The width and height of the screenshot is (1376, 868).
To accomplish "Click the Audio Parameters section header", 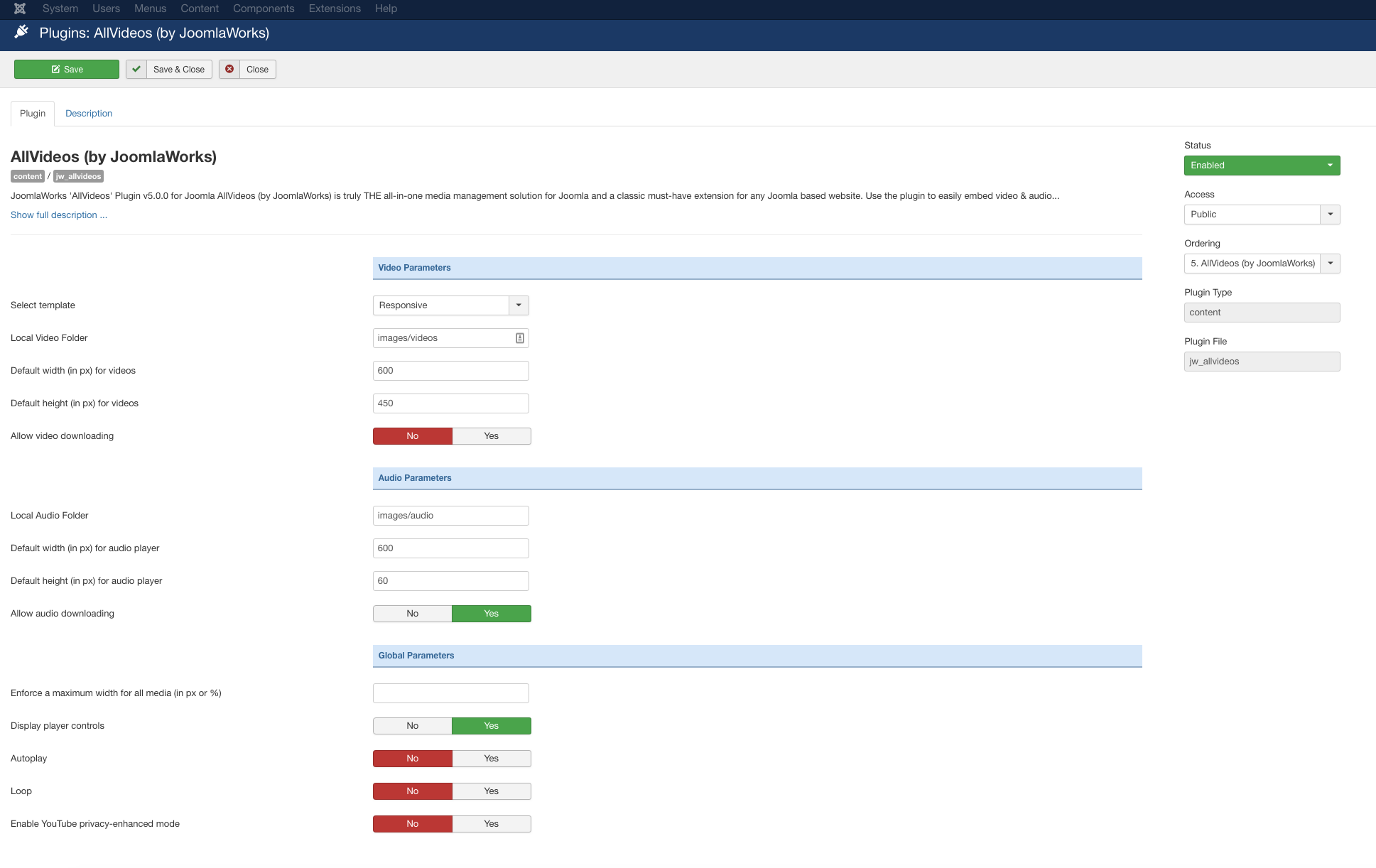I will (x=757, y=478).
